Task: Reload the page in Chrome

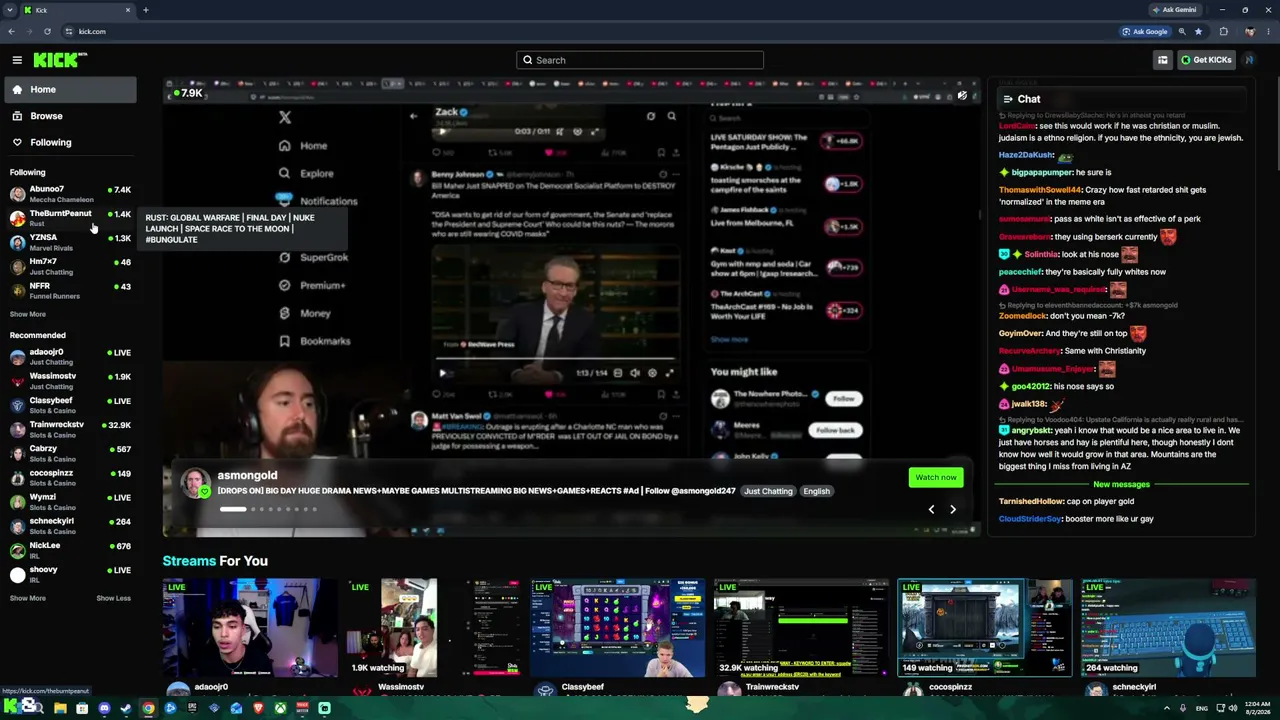Action: tap(47, 31)
